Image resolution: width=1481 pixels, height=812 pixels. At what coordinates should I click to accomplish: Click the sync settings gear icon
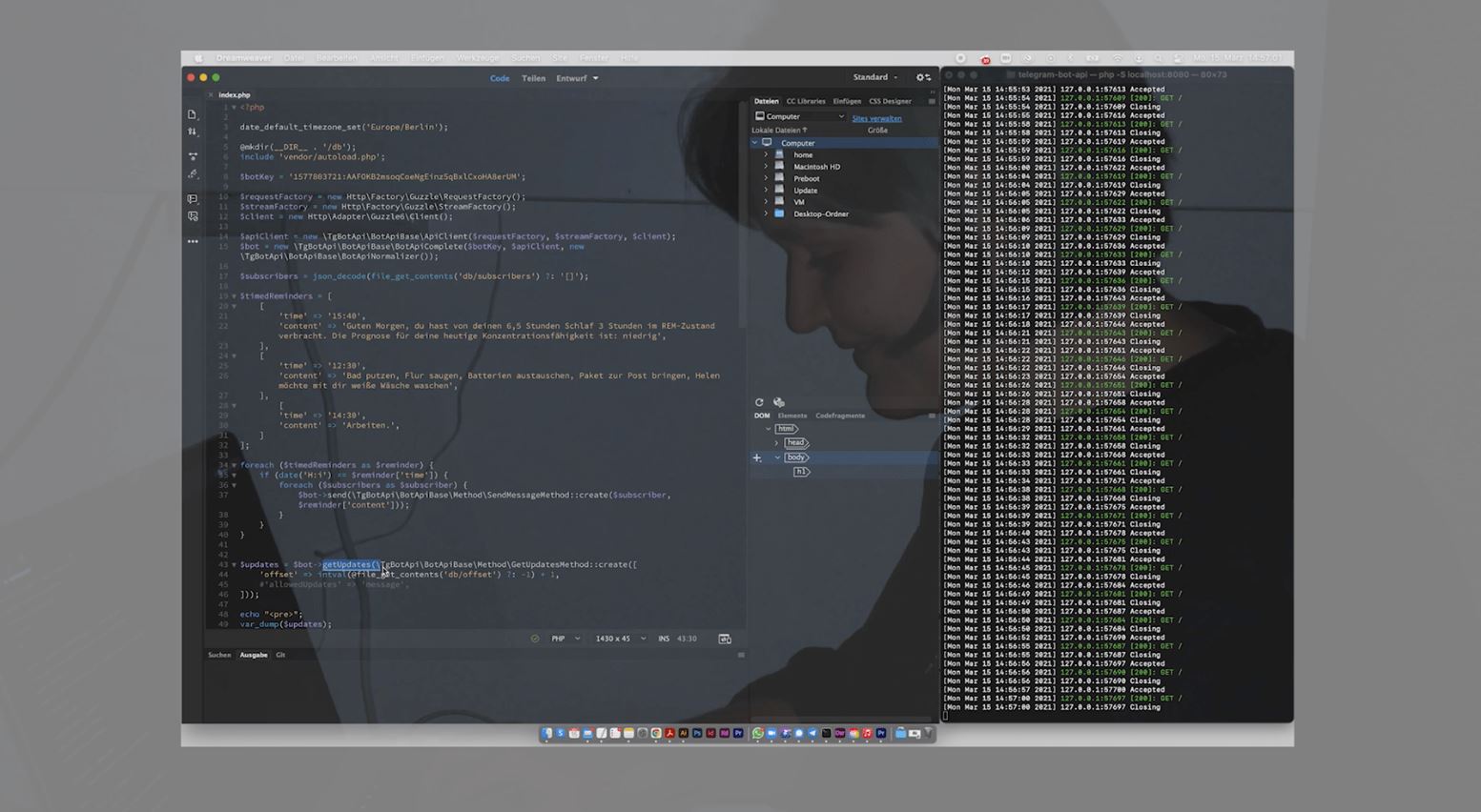pos(921,78)
